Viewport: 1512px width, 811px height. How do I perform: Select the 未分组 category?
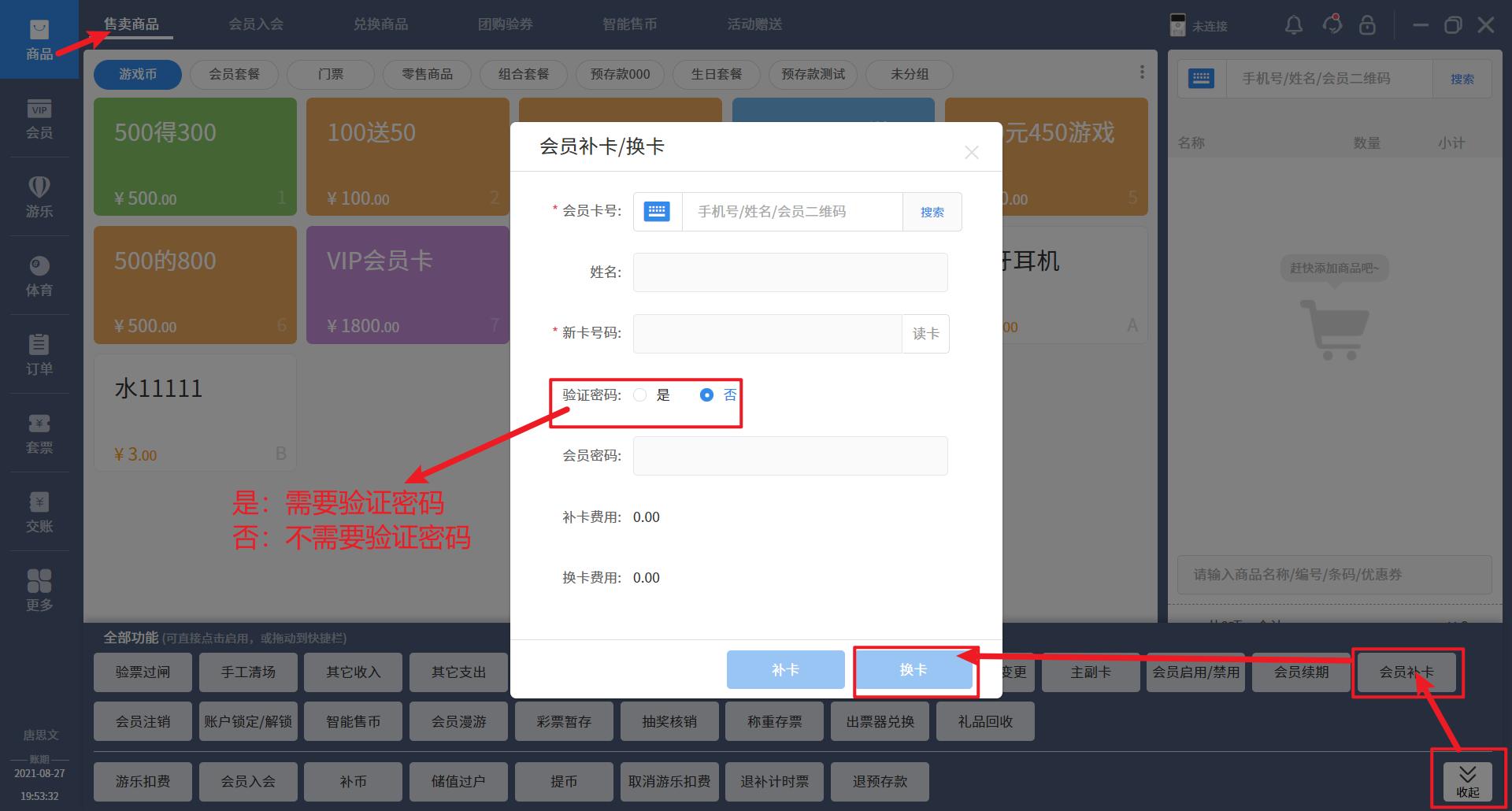pyautogui.click(x=910, y=74)
